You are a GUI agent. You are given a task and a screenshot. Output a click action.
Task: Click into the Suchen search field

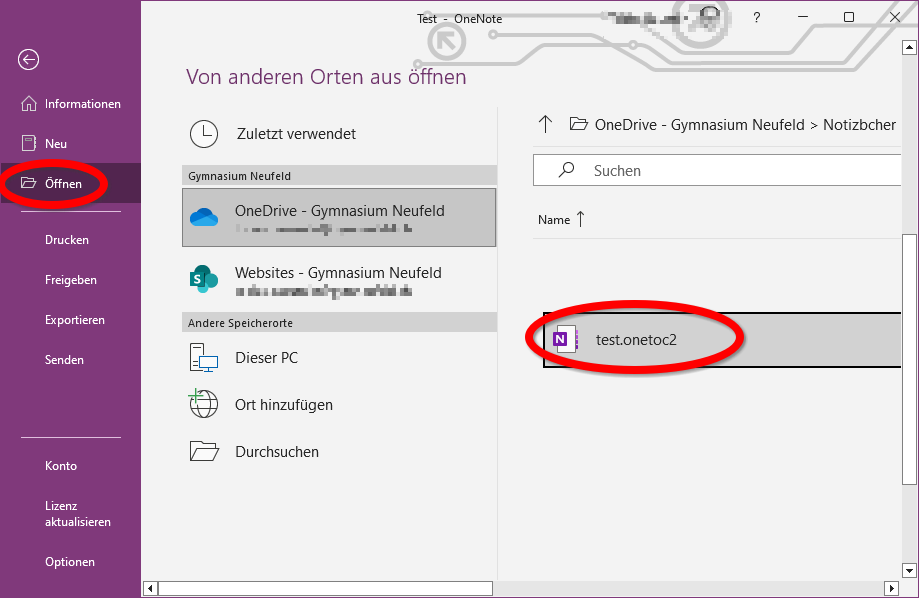(717, 170)
